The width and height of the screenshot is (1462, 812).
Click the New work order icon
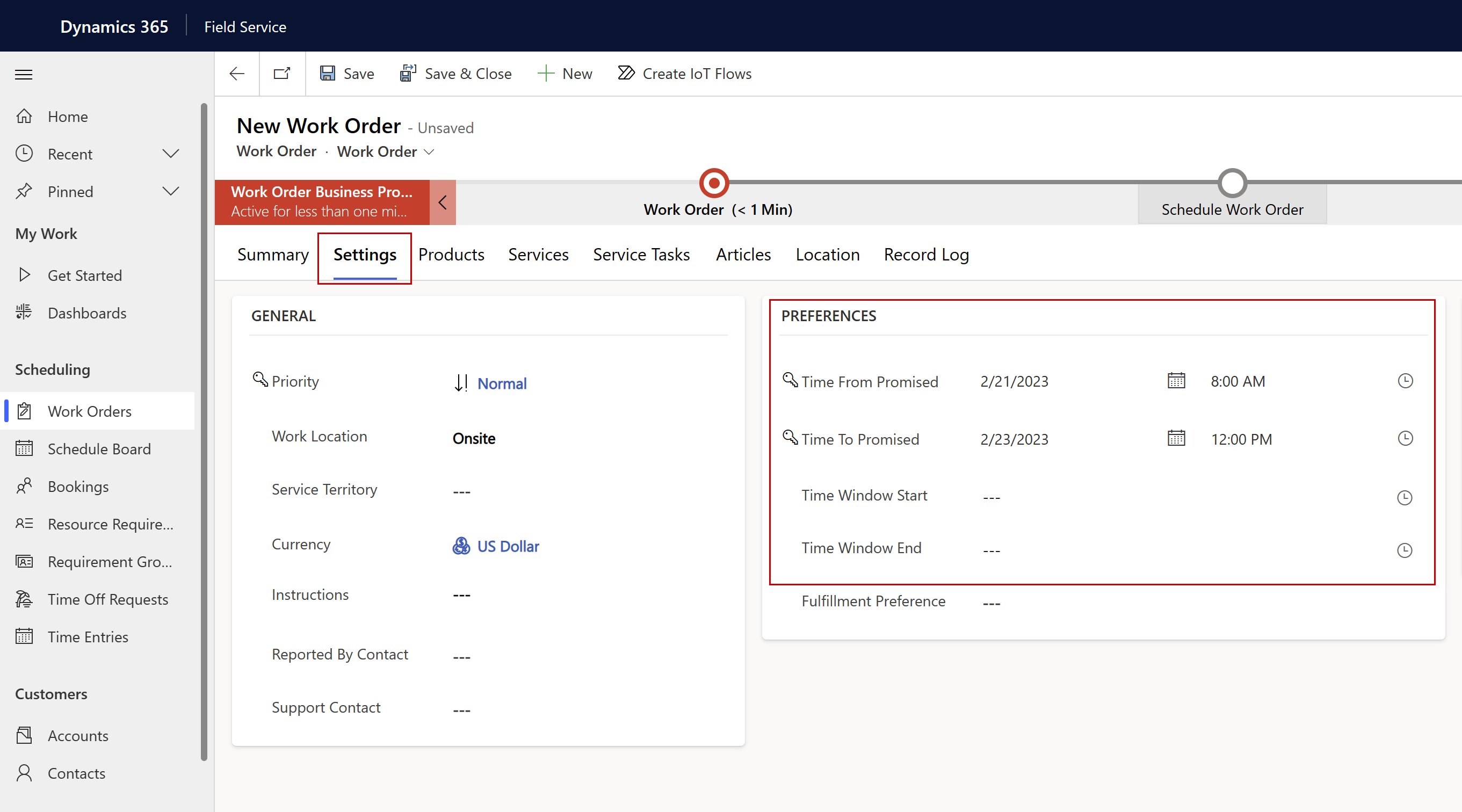click(x=566, y=73)
